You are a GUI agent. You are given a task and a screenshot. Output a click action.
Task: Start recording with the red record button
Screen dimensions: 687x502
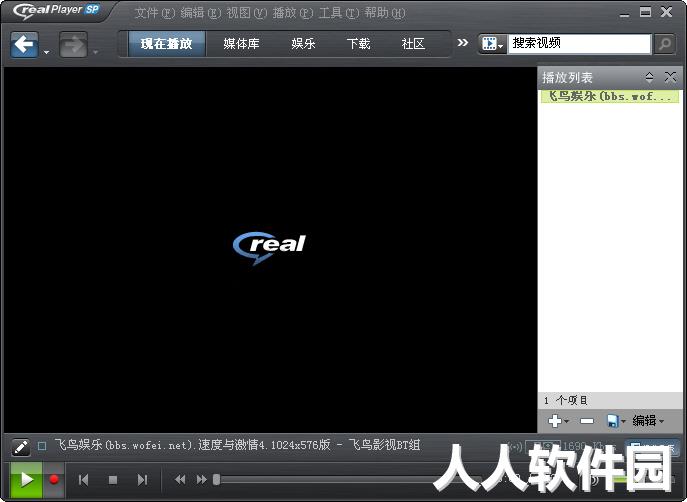point(54,480)
